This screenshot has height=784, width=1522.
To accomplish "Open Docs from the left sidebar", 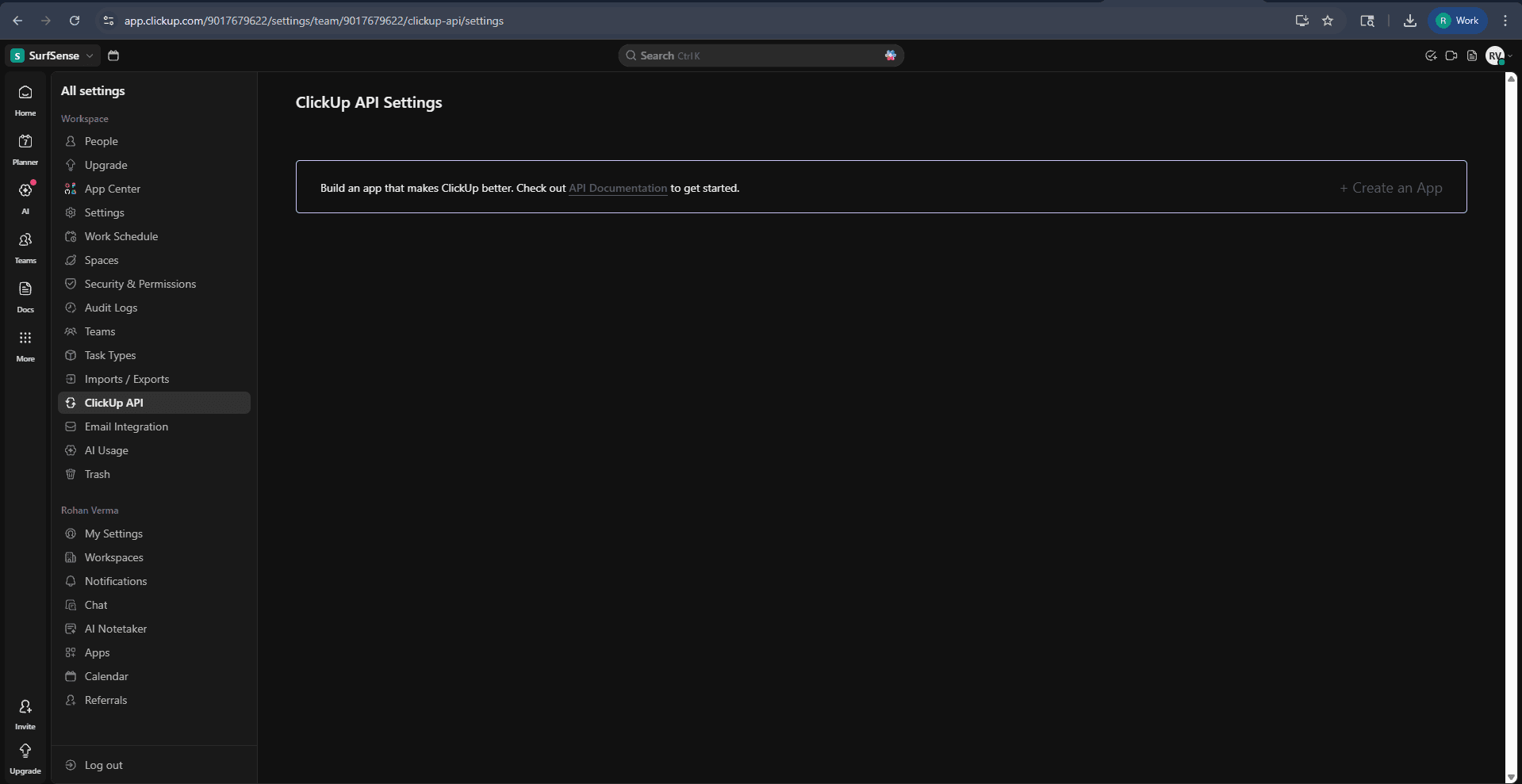I will (25, 296).
